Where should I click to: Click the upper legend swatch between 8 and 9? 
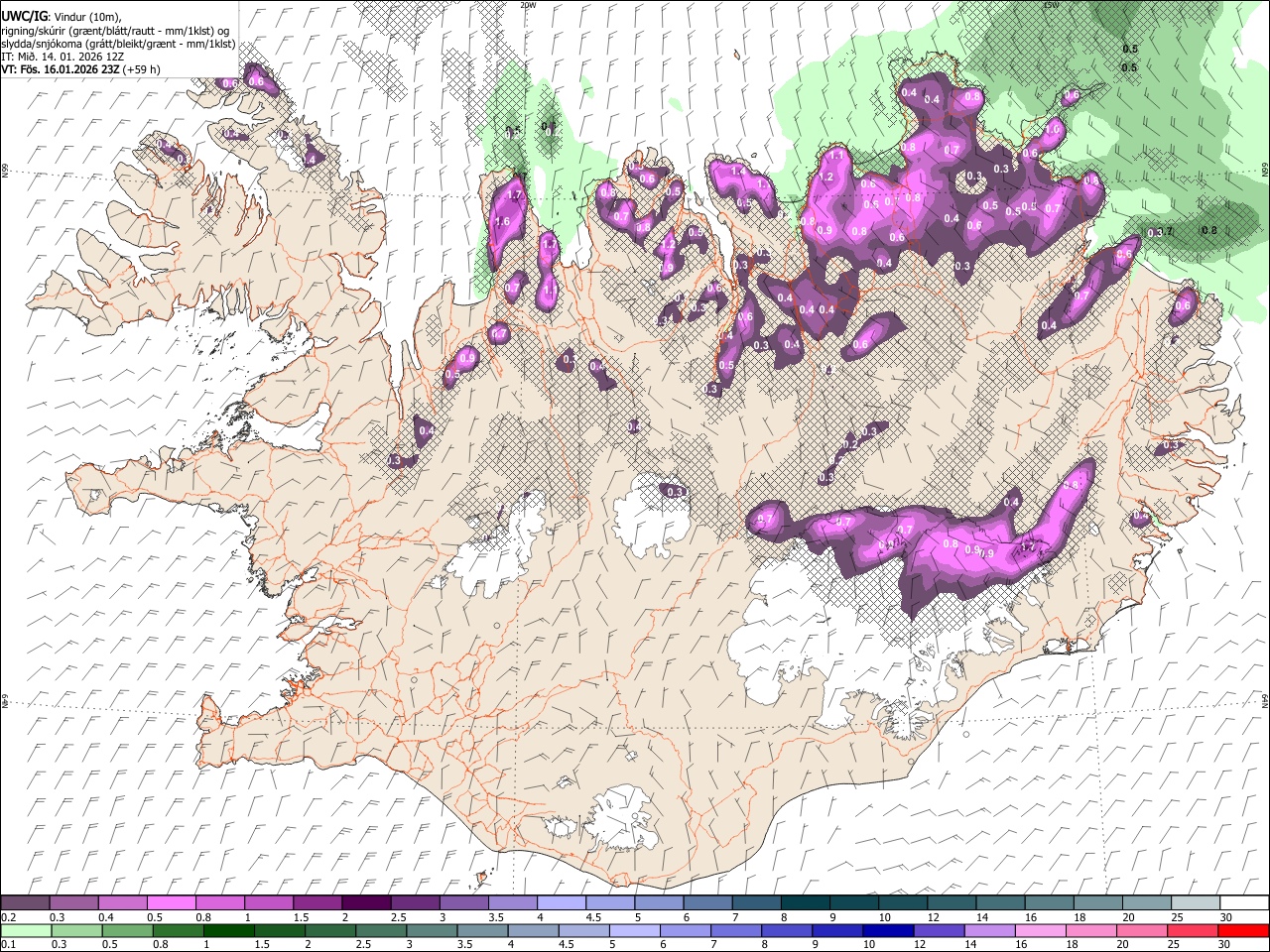coord(806,902)
